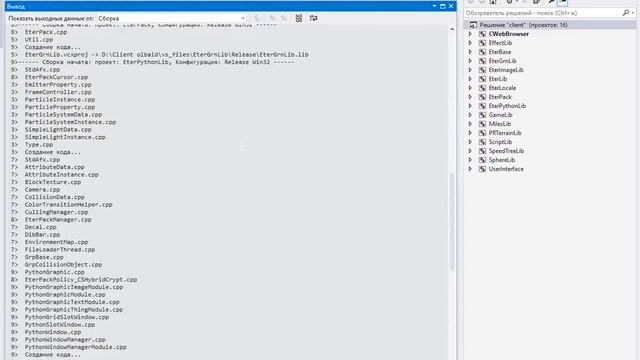The height and width of the screenshot is (360, 640).
Task: Click output line "EterPackCursor.cpp"
Action: (56, 77)
